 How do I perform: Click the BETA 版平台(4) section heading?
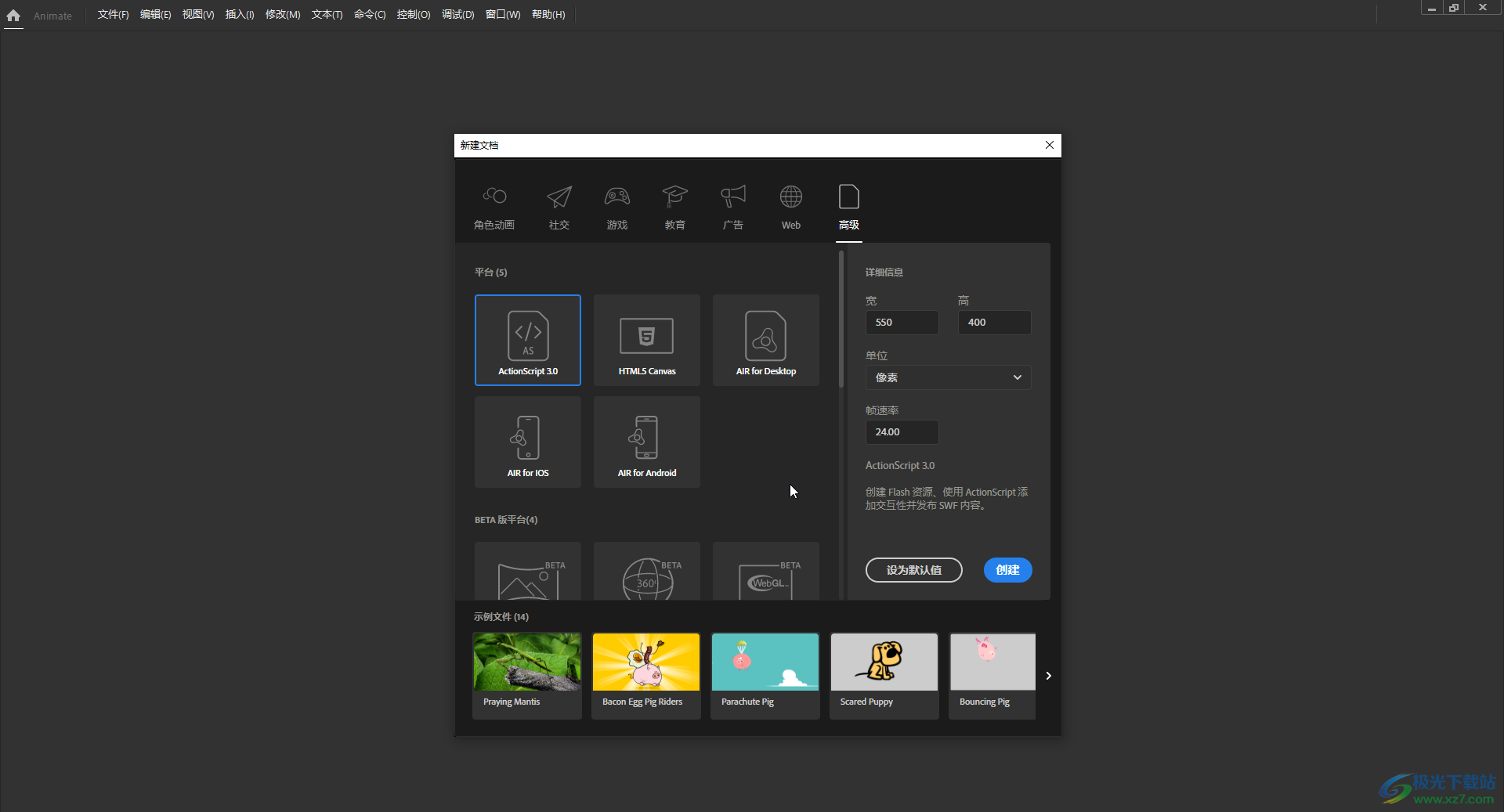506,520
